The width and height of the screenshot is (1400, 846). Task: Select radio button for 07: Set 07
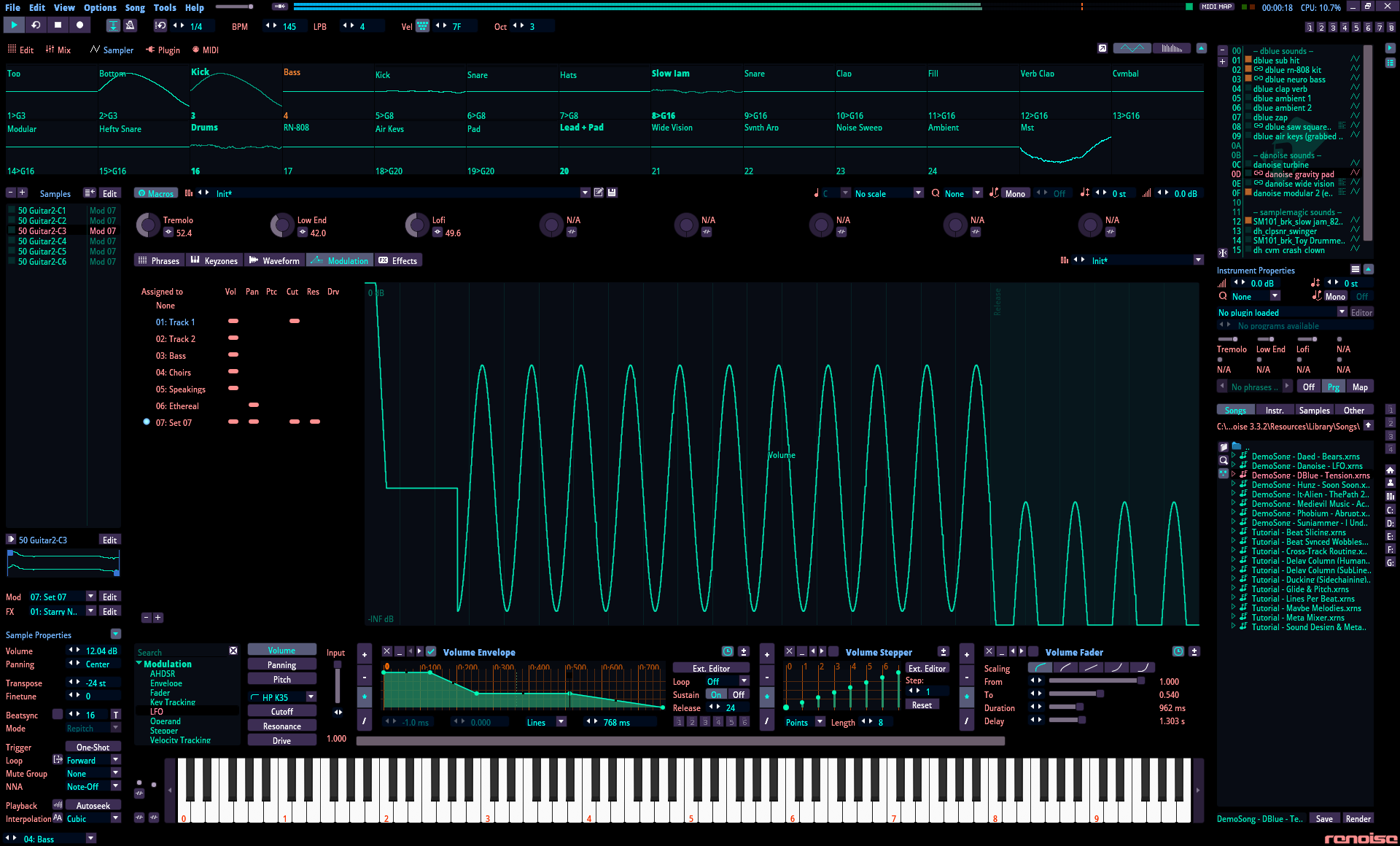point(147,422)
